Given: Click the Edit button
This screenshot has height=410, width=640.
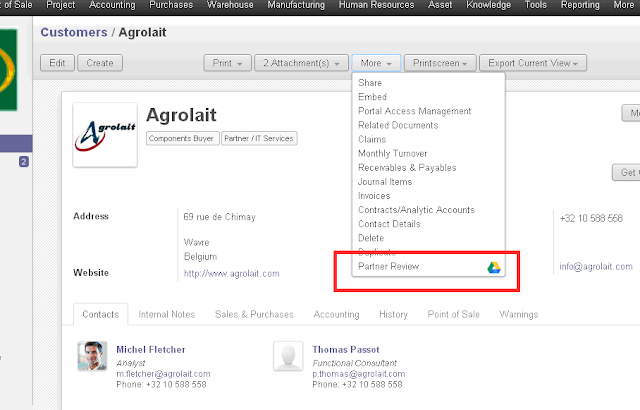Looking at the screenshot, I should coord(57,63).
